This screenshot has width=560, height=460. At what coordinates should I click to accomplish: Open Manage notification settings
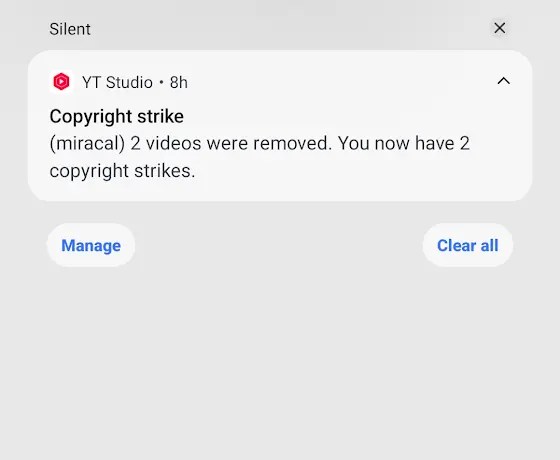pos(91,245)
